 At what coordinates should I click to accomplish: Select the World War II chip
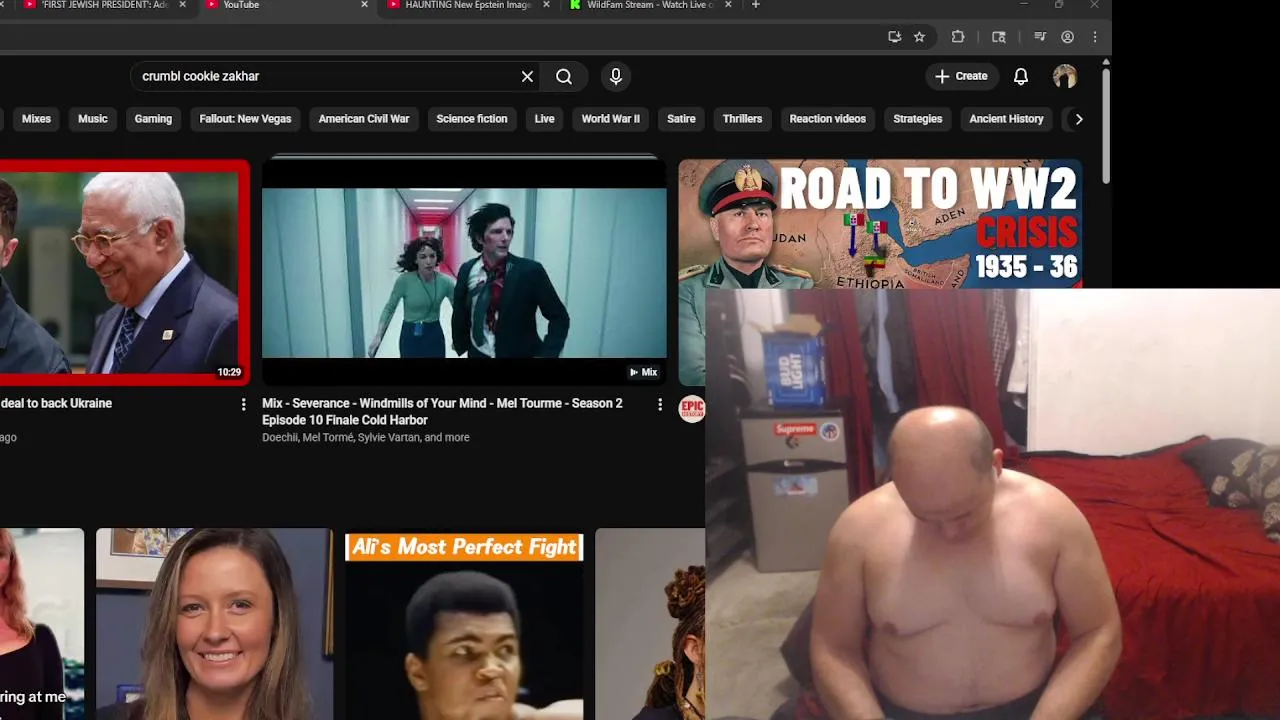610,119
